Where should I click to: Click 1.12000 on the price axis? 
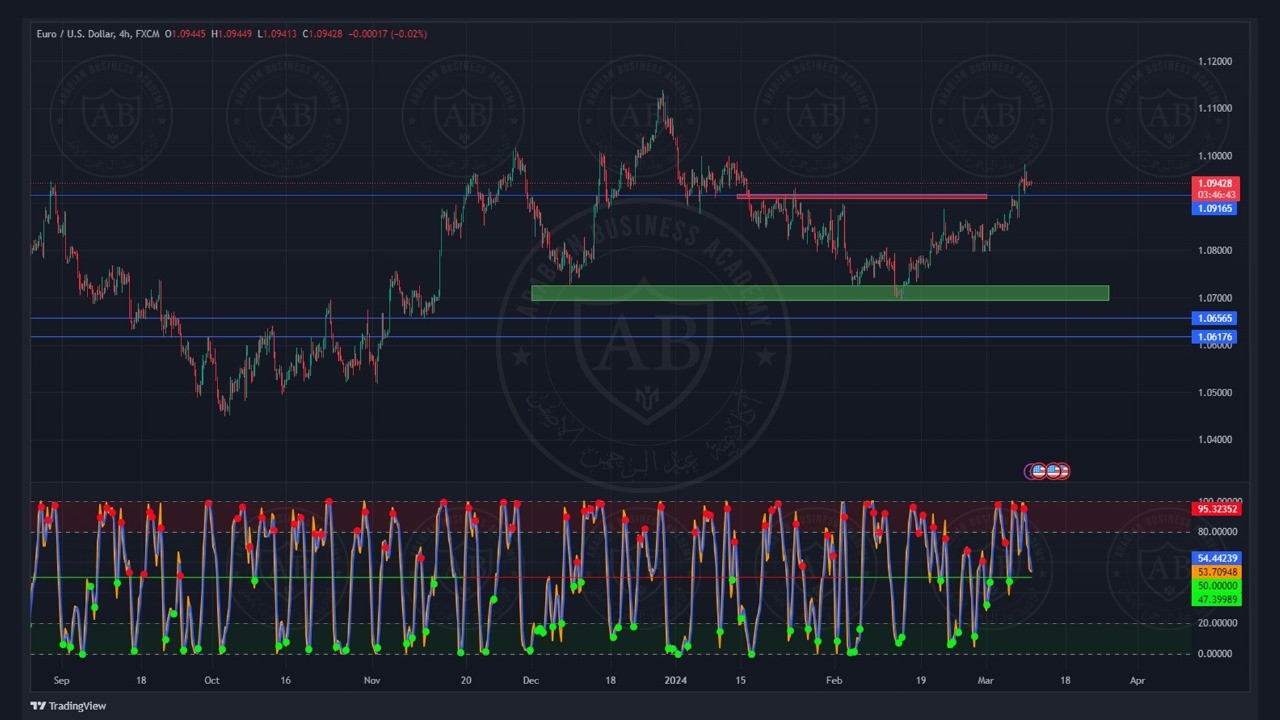[x=1214, y=61]
